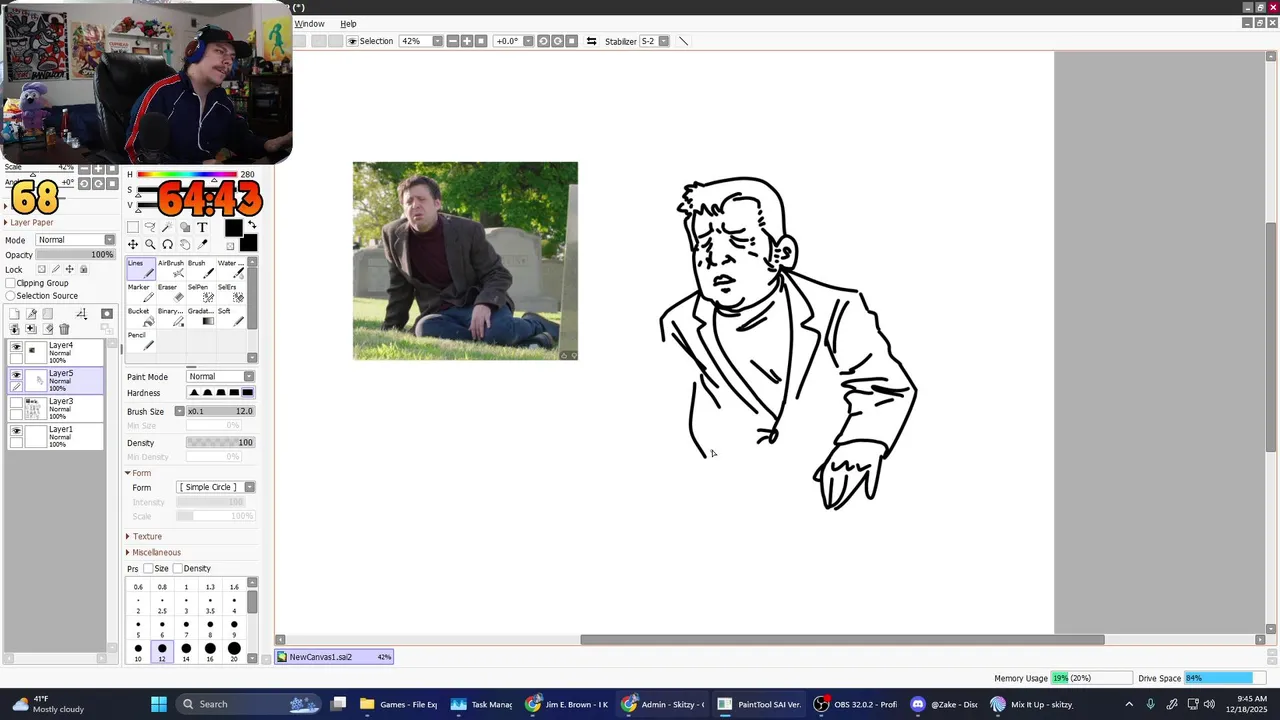Select the Bucket fill tool
1280x720 pixels.
(x=141, y=317)
